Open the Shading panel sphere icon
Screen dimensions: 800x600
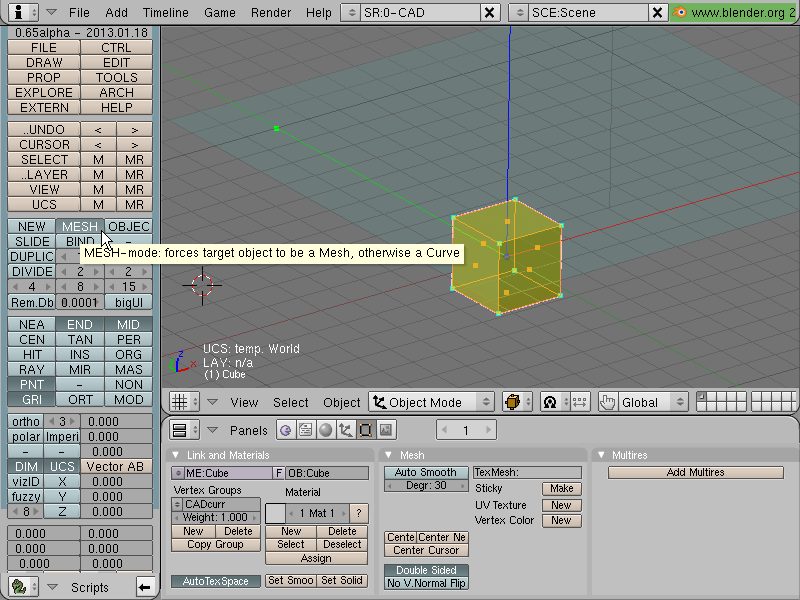(x=326, y=430)
